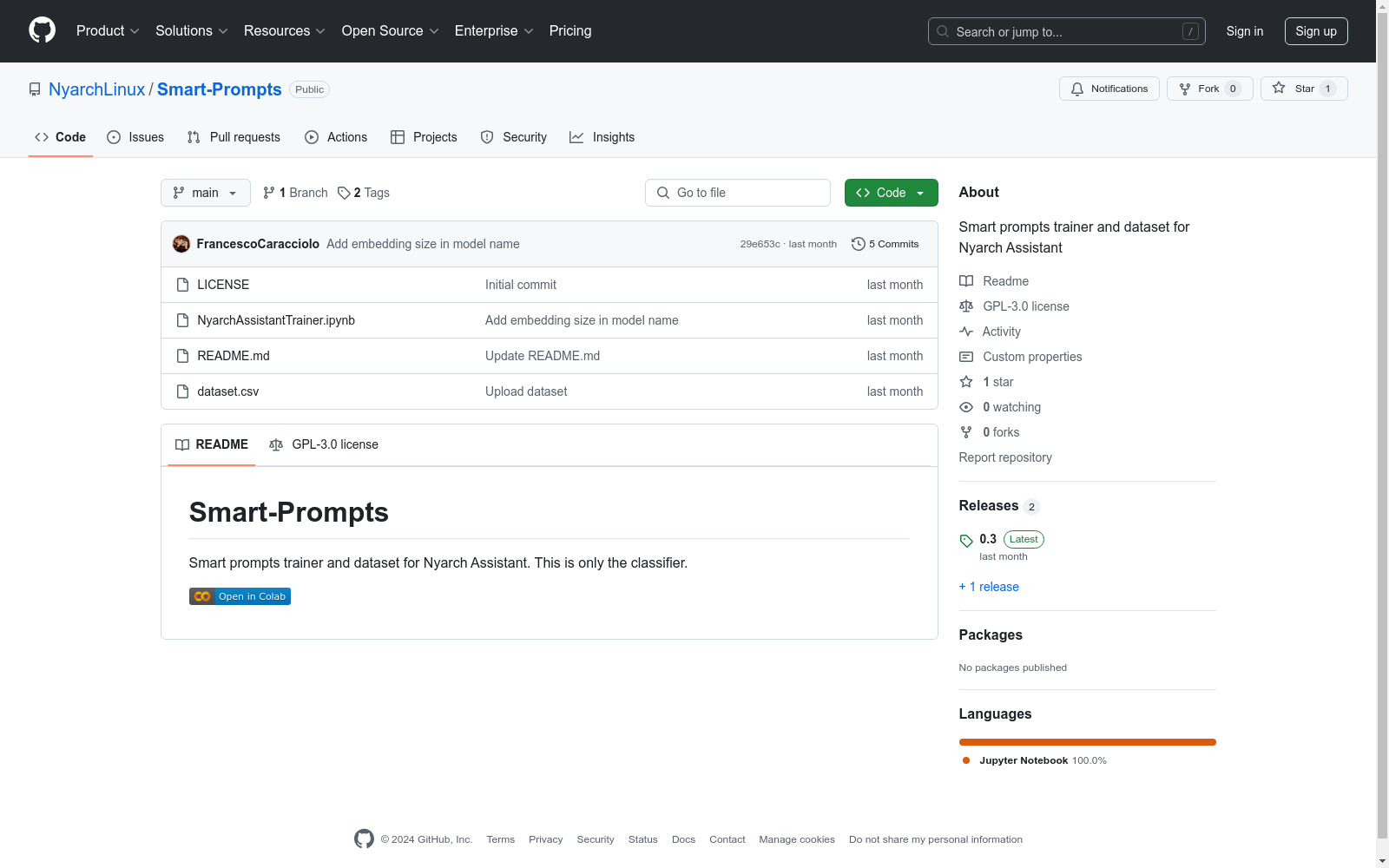Select the Code repository tab
This screenshot has height=868, width=1389.
click(x=61, y=137)
